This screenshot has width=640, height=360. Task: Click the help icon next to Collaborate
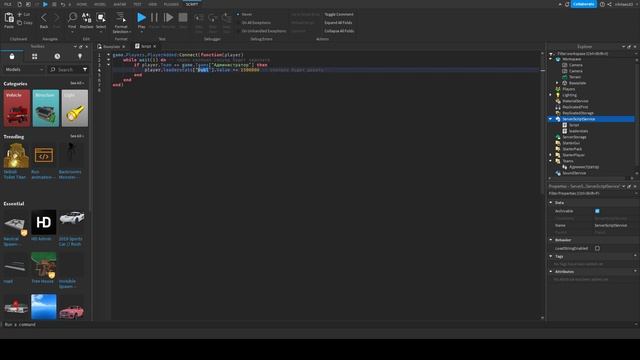click(x=602, y=4)
